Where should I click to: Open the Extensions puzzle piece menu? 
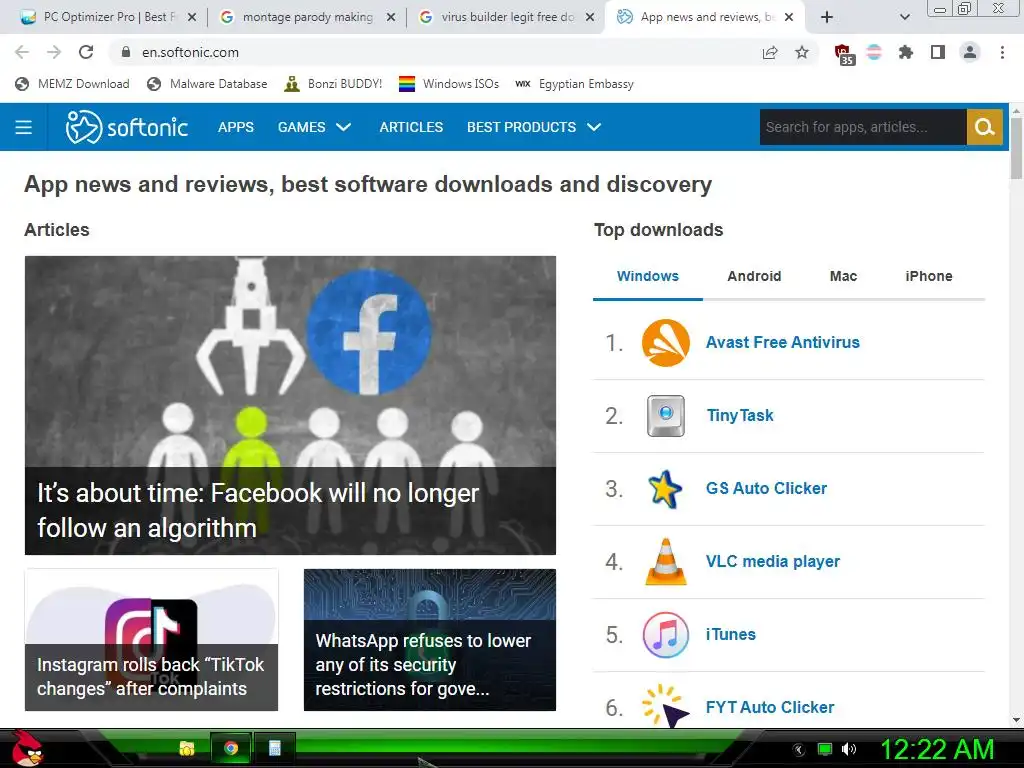click(906, 52)
